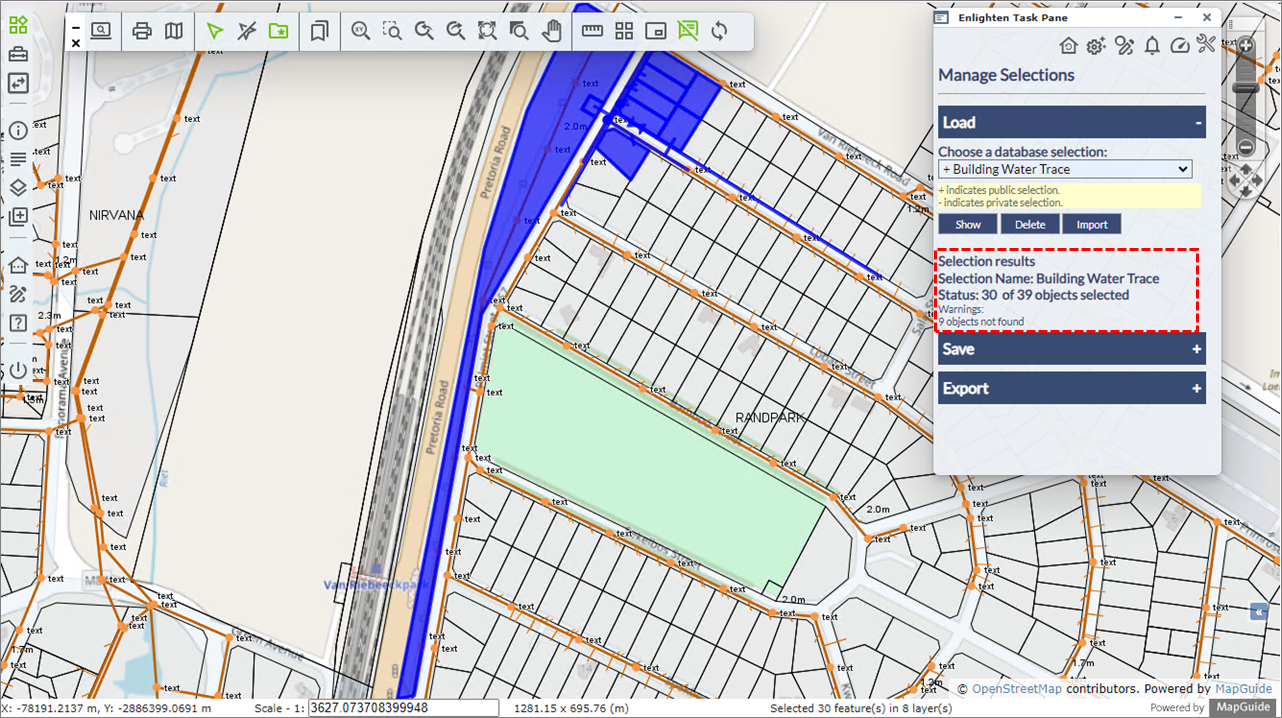Open the database selection dropdown
This screenshot has width=1282, height=718.
tap(1065, 169)
